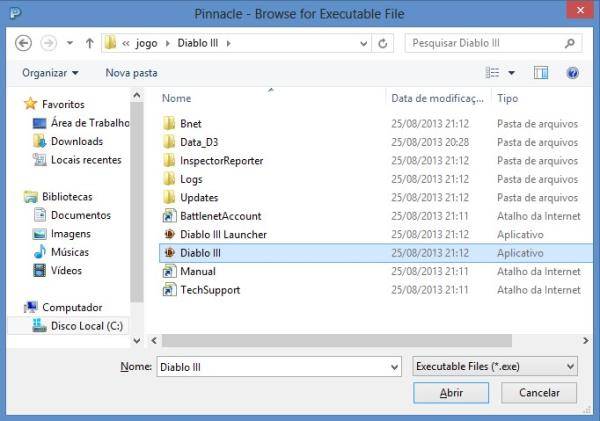The height and width of the screenshot is (421, 600).
Task: Click the Abrir button
Action: click(451, 393)
